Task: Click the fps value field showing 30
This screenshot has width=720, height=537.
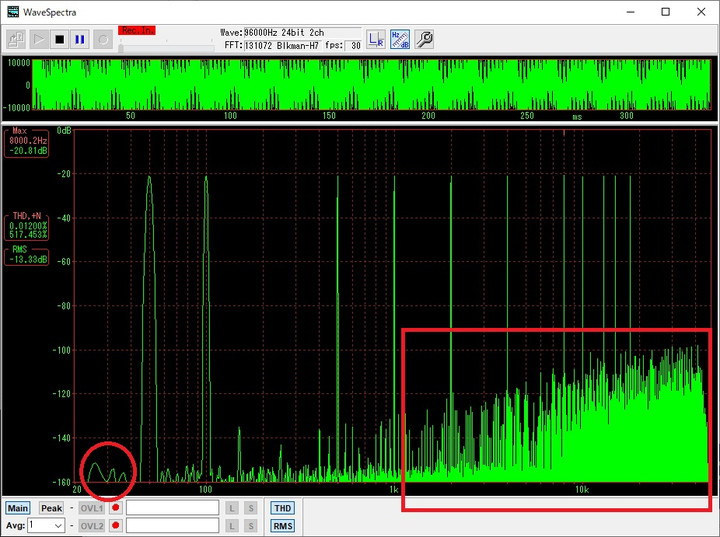Action: 353,45
